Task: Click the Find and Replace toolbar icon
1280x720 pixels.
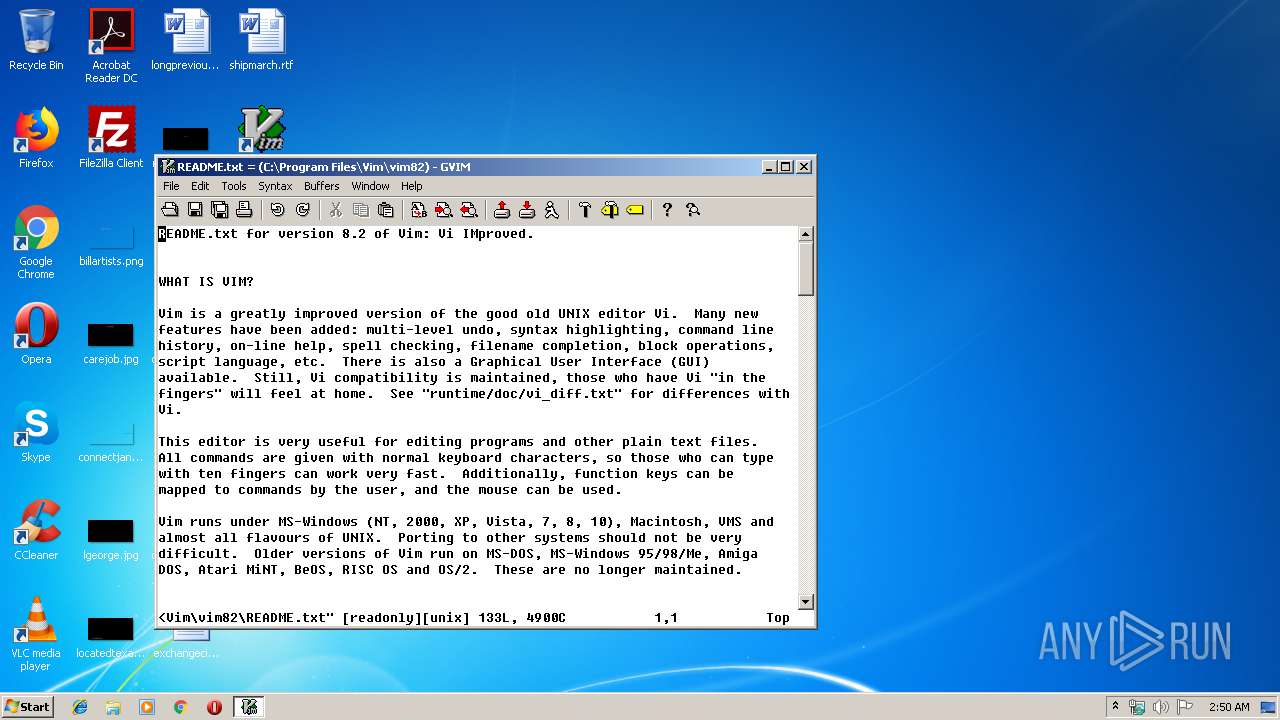Action: pos(418,210)
